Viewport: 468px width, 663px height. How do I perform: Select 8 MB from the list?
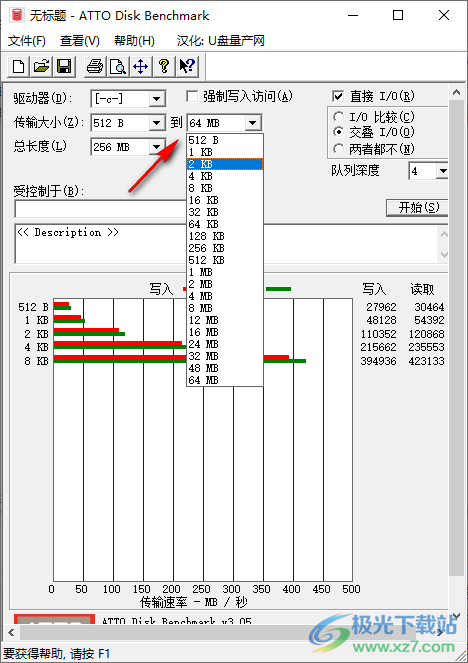pyautogui.click(x=225, y=308)
